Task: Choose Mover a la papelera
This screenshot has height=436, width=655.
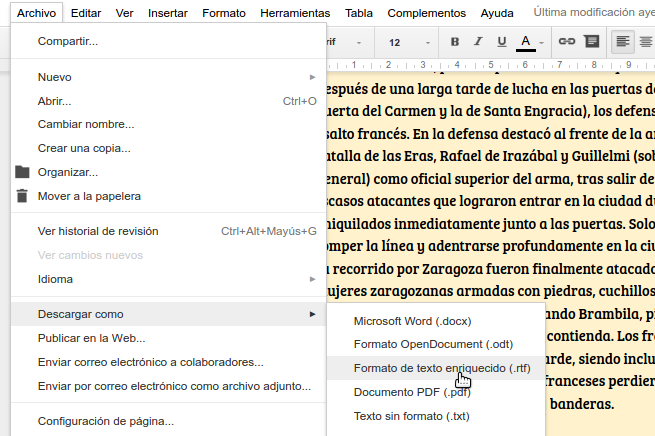Action: click(x=169, y=196)
